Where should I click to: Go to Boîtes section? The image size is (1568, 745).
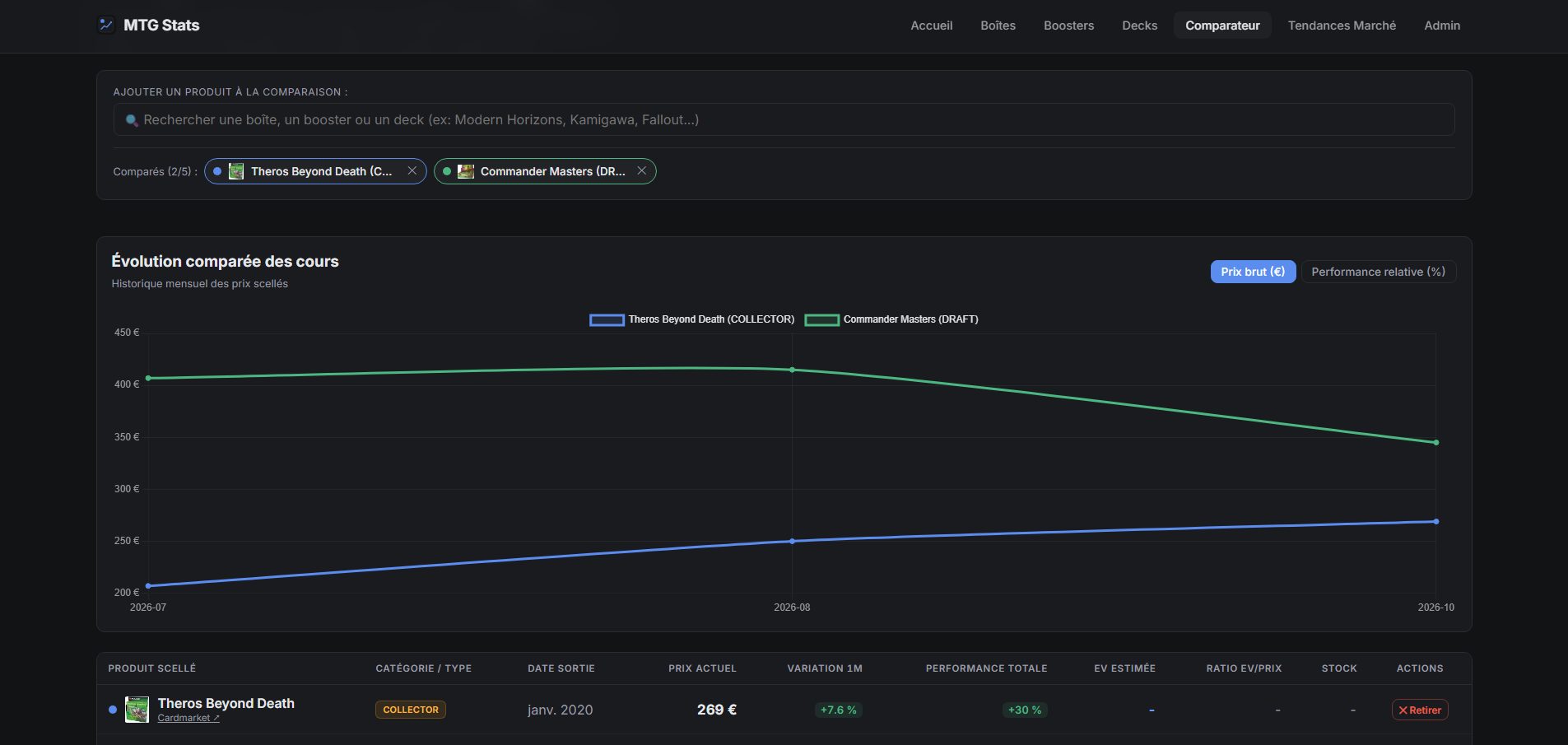[x=998, y=26]
